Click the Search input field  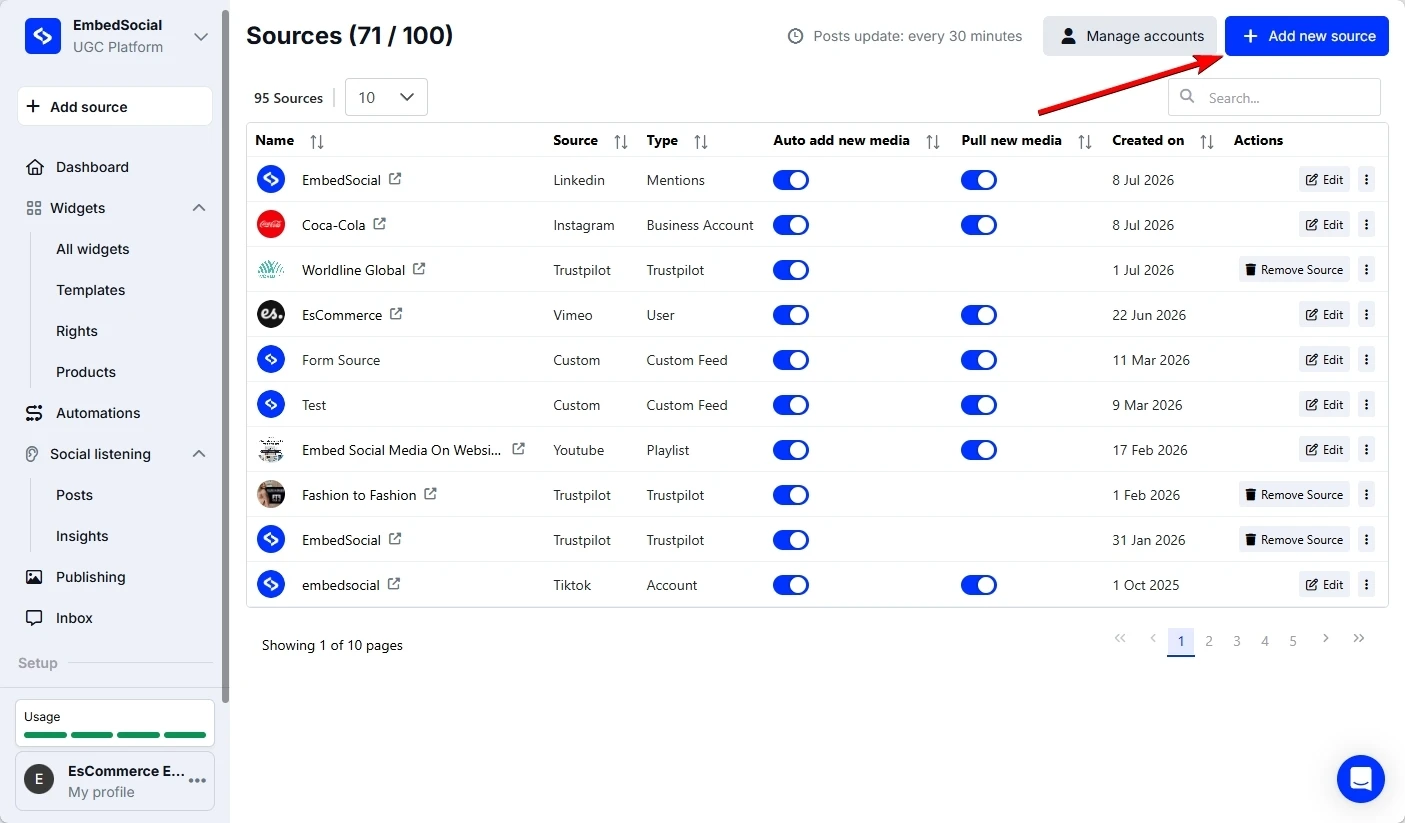1274,97
